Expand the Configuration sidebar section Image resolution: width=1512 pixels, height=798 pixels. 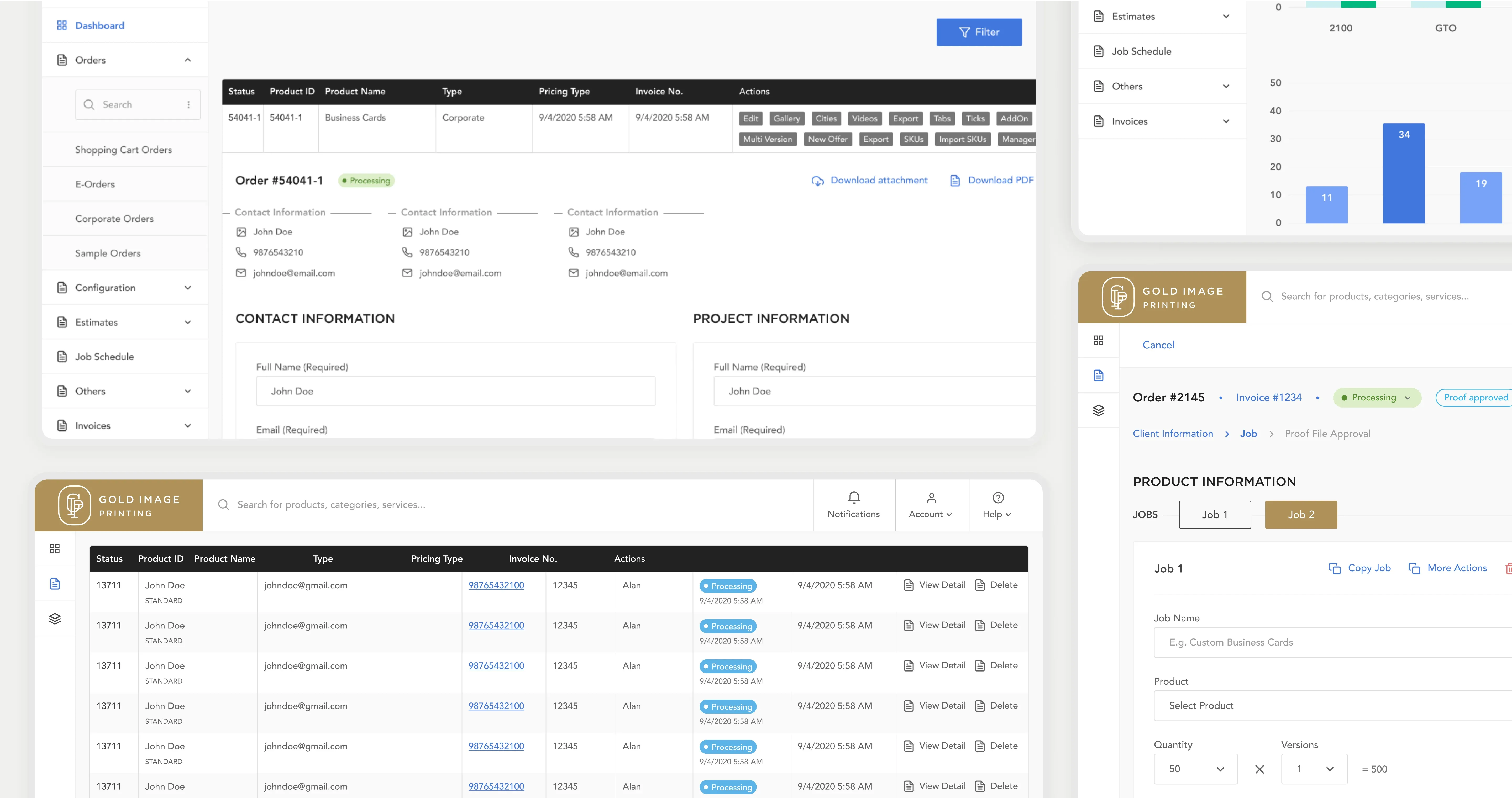188,288
